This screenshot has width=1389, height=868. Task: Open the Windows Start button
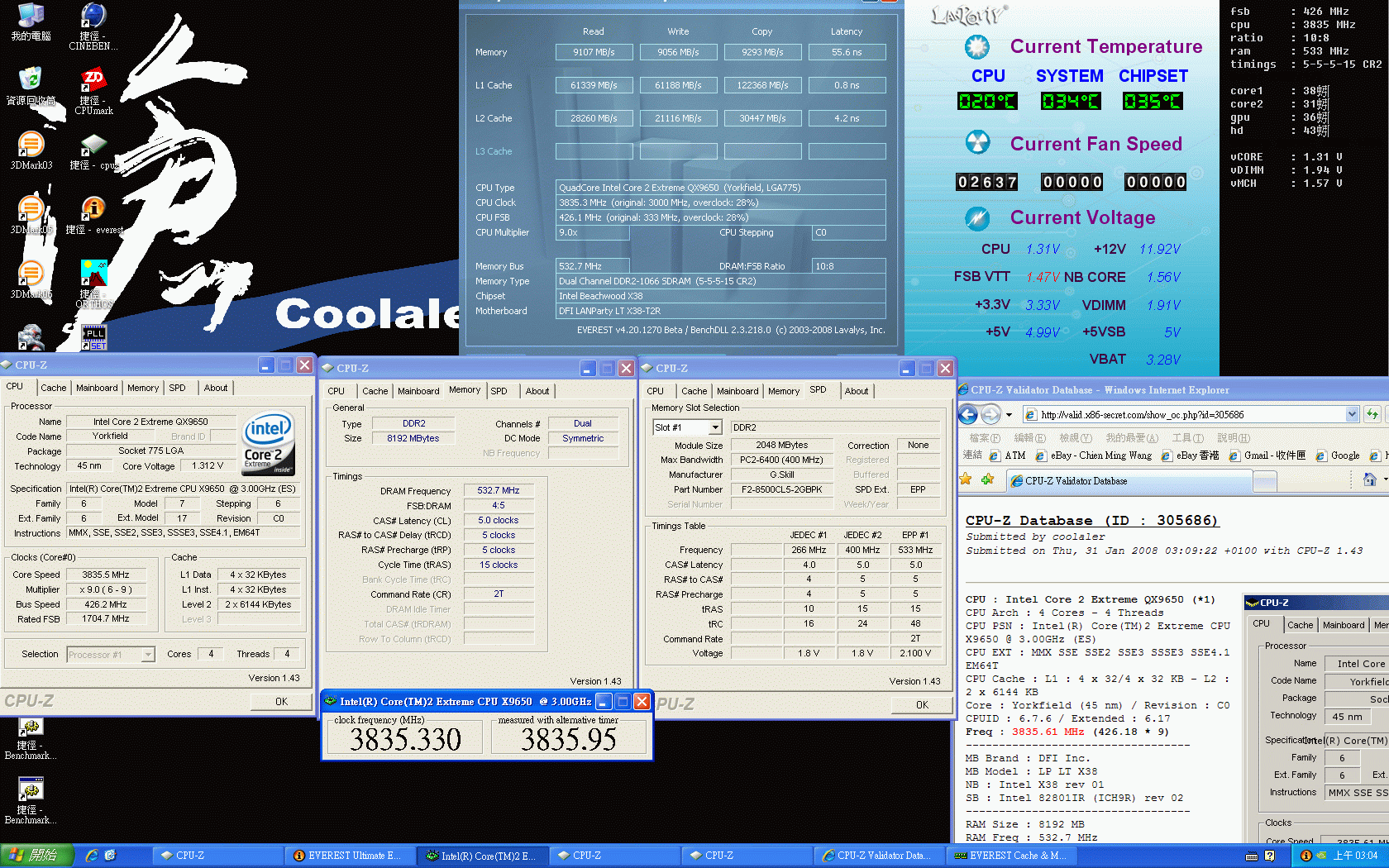pos(37,856)
